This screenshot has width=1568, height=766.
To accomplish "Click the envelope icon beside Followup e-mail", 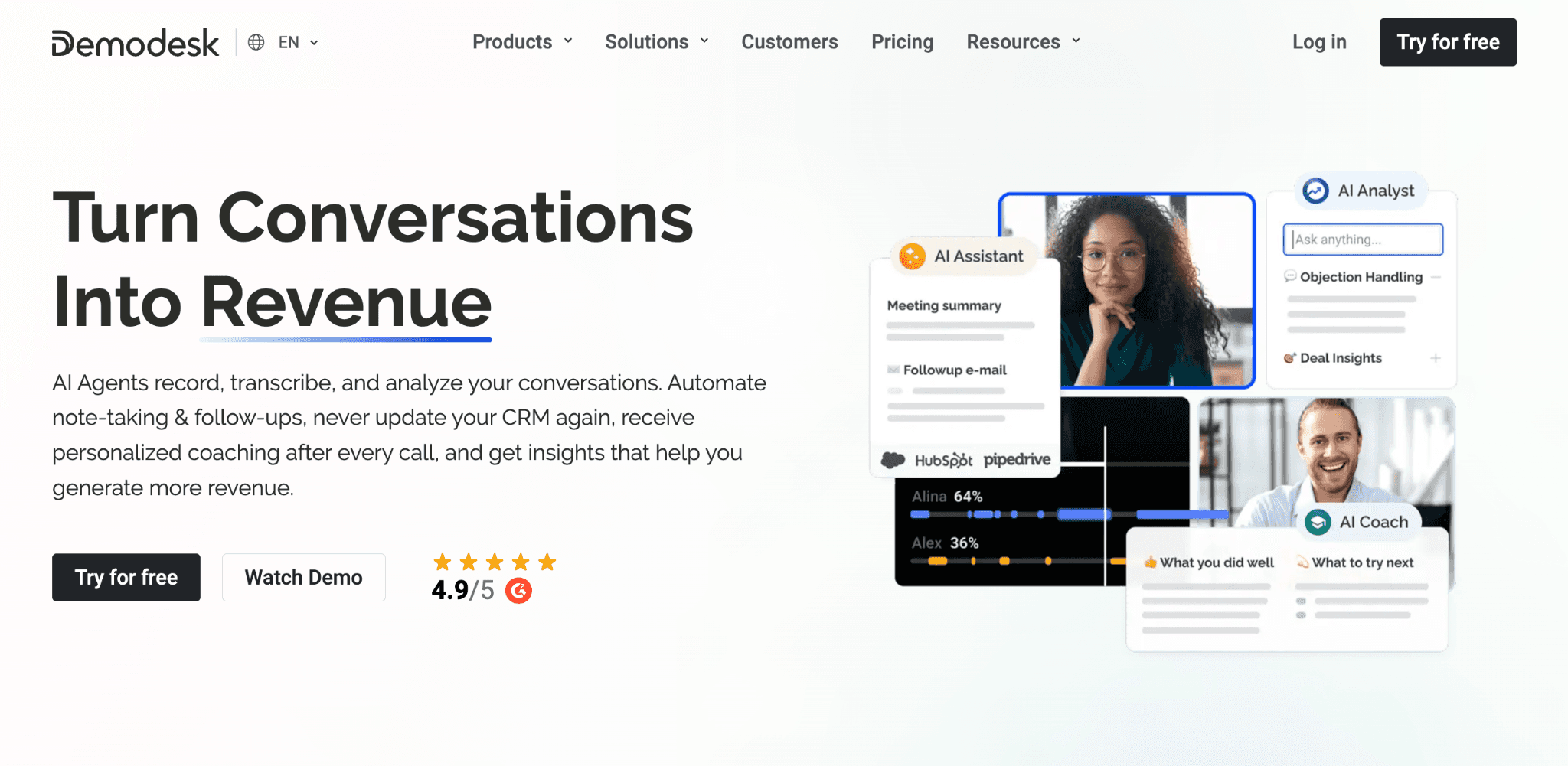I will tap(893, 370).
